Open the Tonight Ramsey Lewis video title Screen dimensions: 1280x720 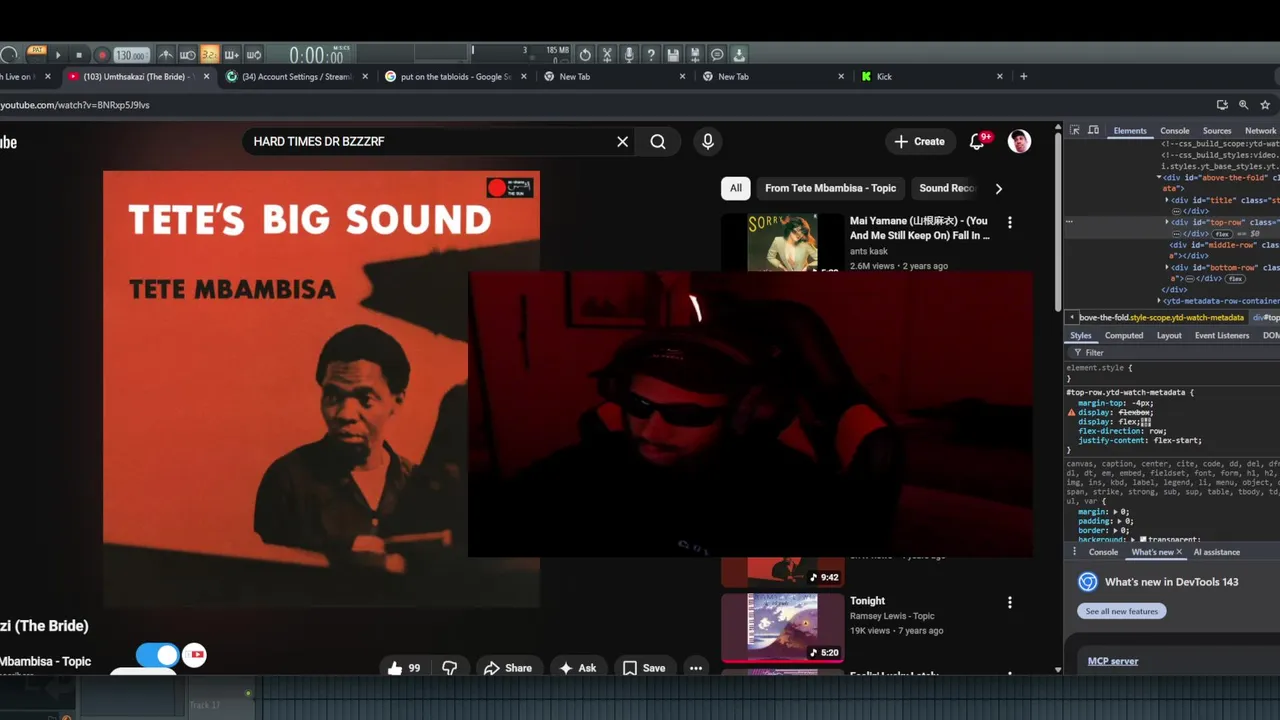(867, 601)
